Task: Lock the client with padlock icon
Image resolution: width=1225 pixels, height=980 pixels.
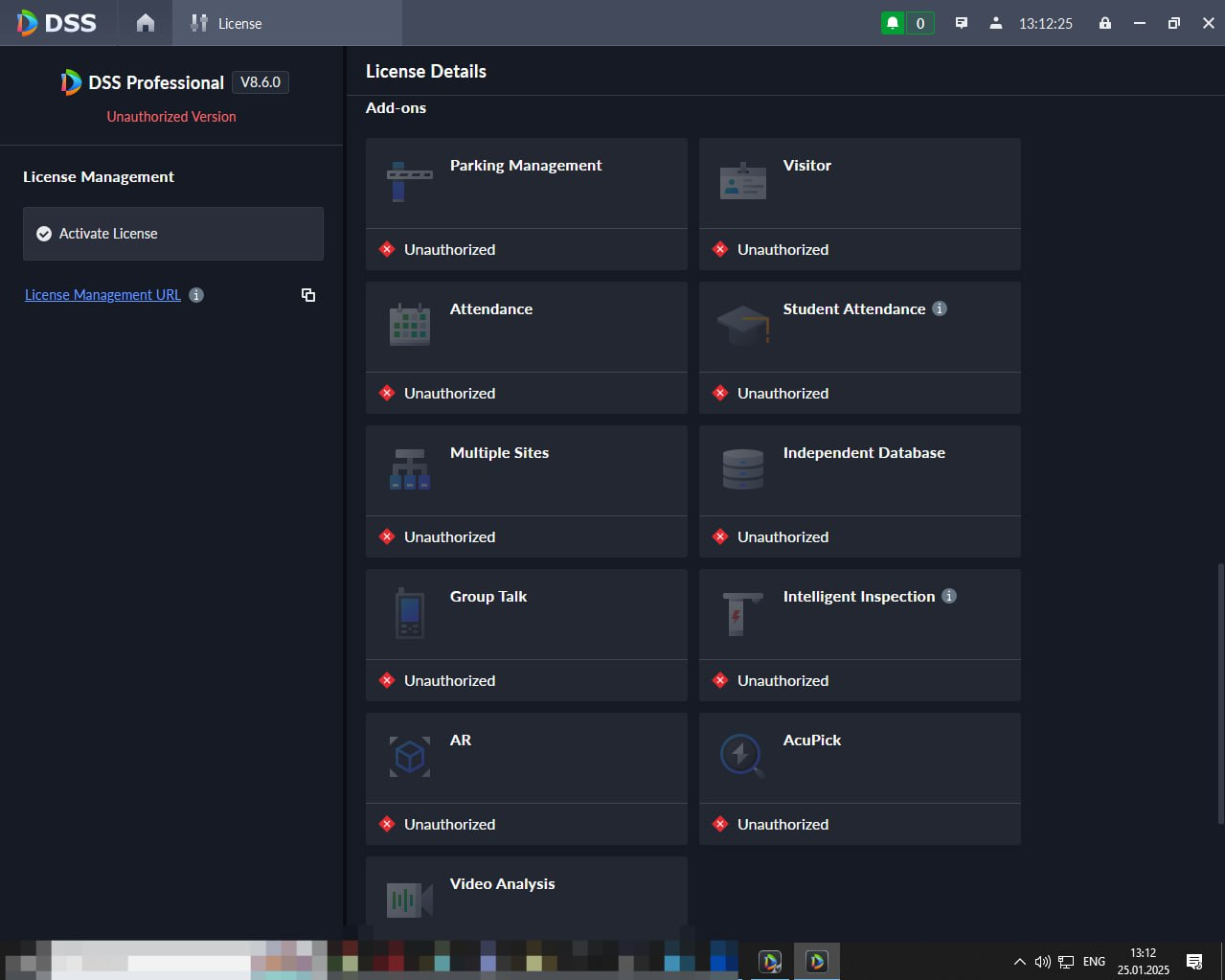Action: (x=1105, y=23)
